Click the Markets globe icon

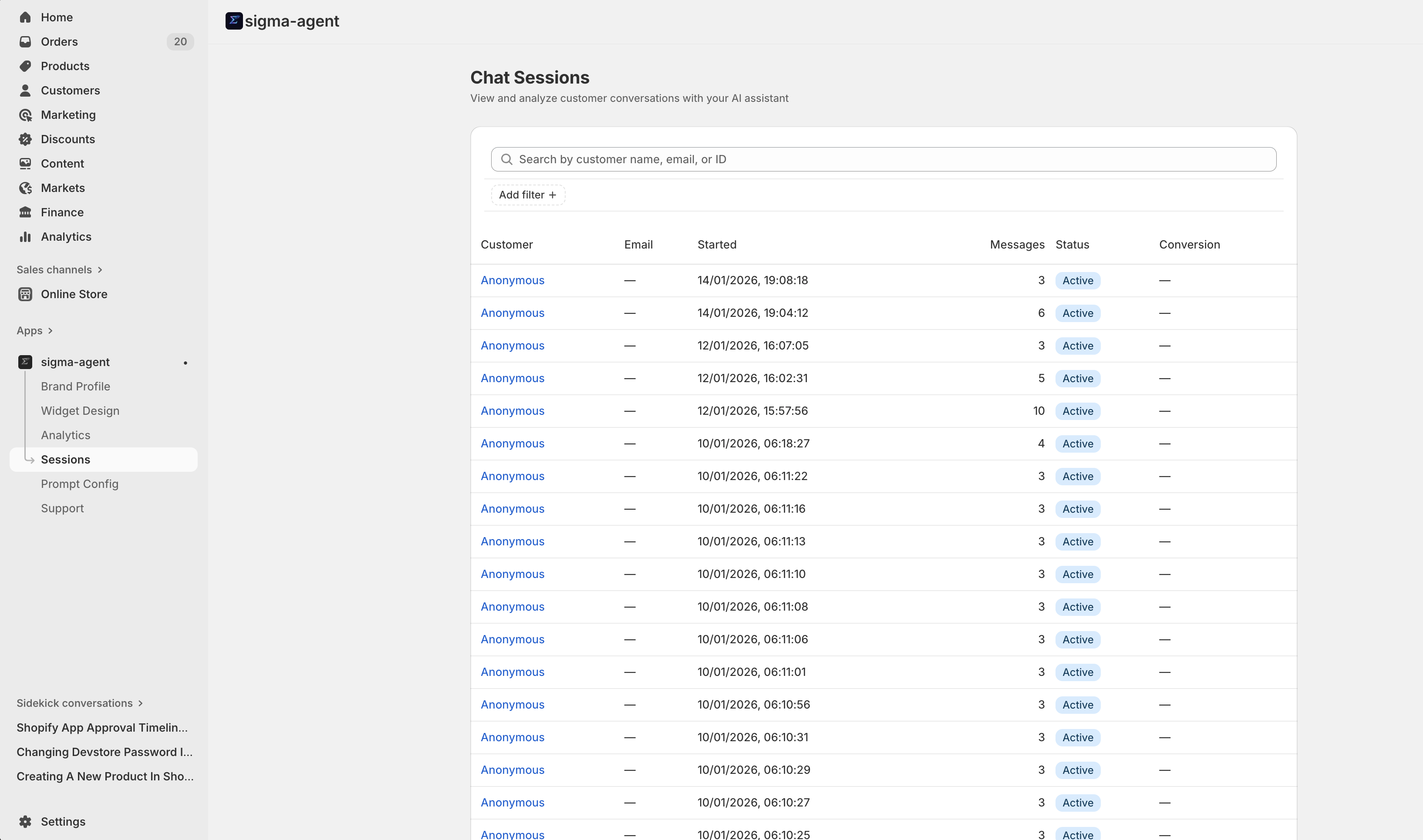(25, 188)
